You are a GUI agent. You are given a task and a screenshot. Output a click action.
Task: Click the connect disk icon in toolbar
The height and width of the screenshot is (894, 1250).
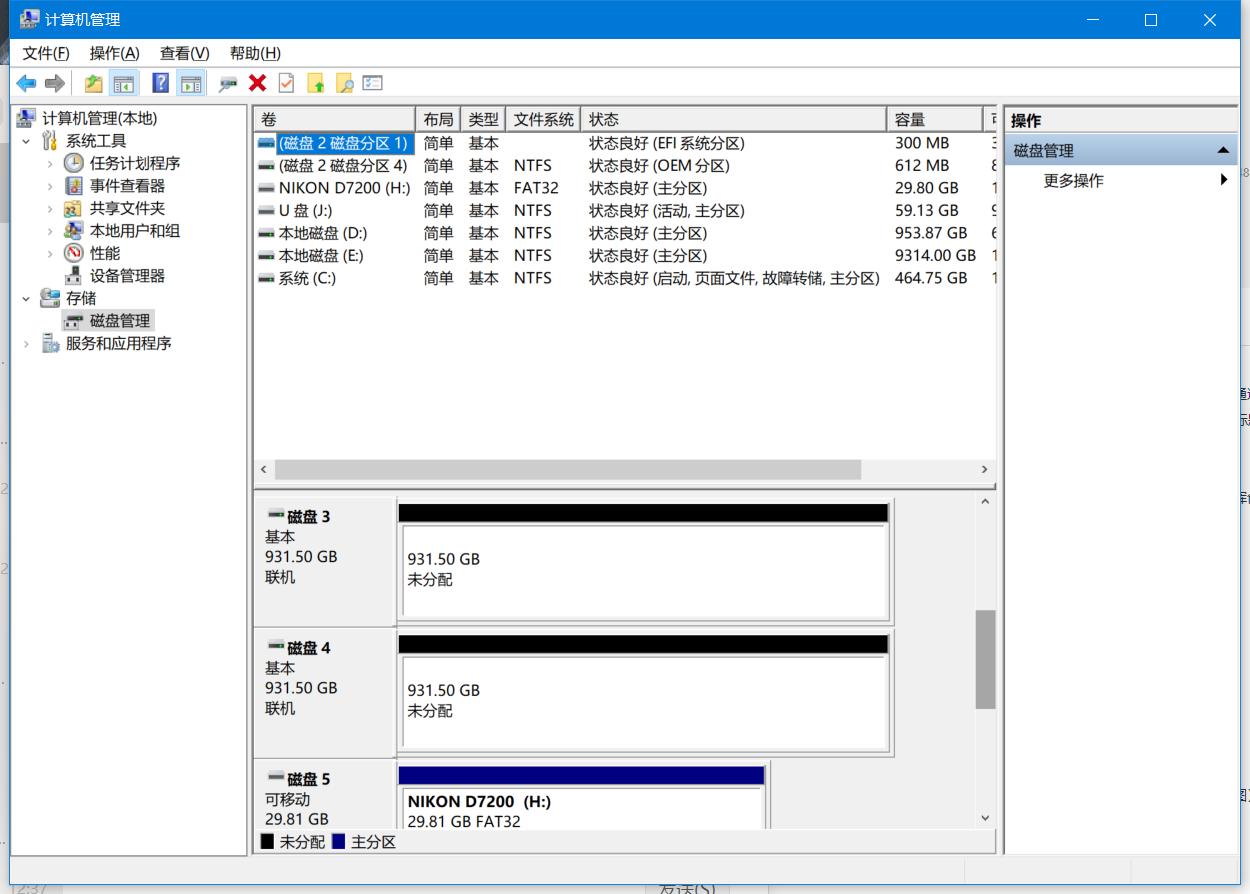click(x=228, y=84)
